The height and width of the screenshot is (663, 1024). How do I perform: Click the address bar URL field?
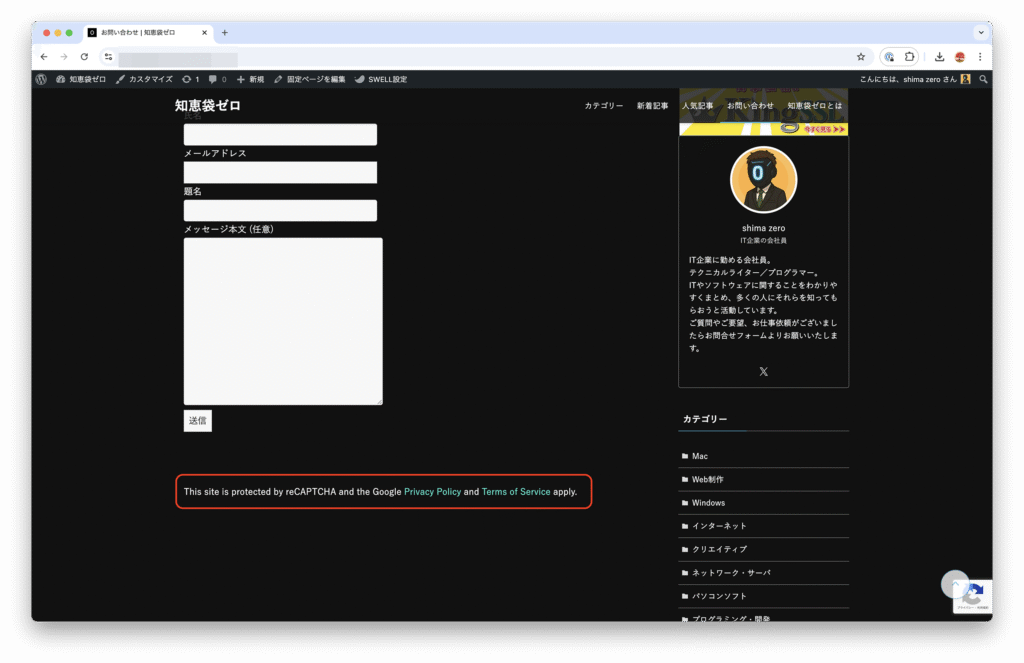coord(483,57)
